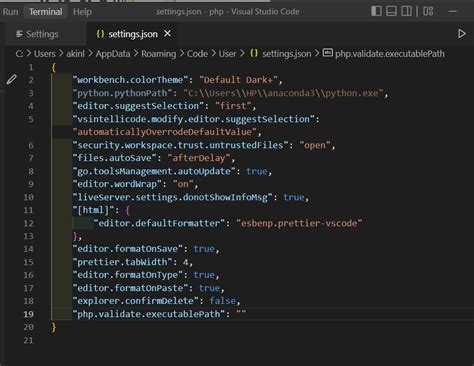
Task: Open the Help menu
Action: pos(82,12)
